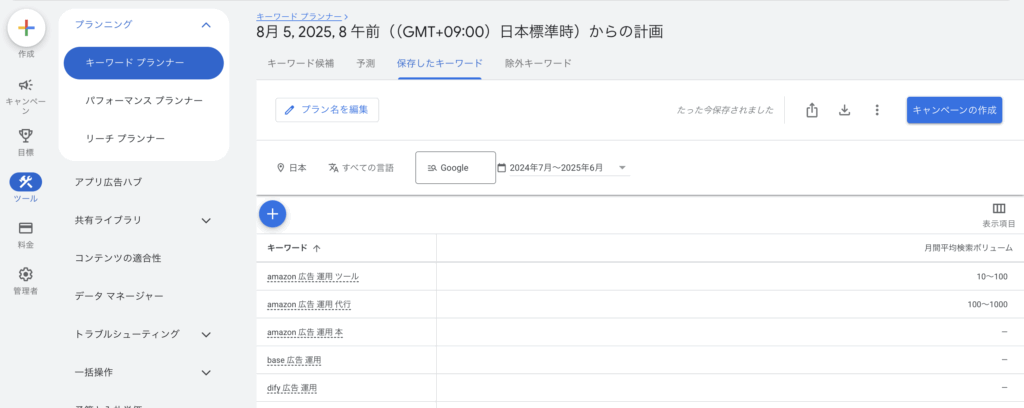1024x408 pixels.
Task: Open the Campaigns megaphone icon
Action: [26, 86]
